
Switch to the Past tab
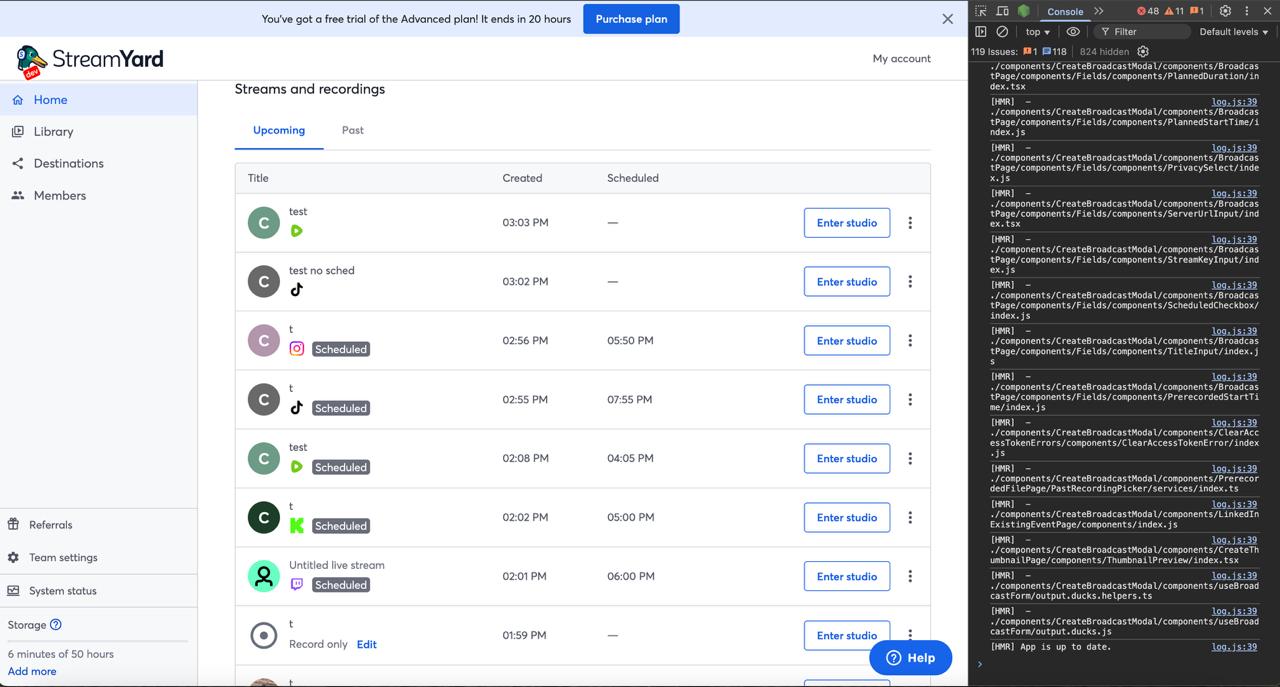coord(353,130)
